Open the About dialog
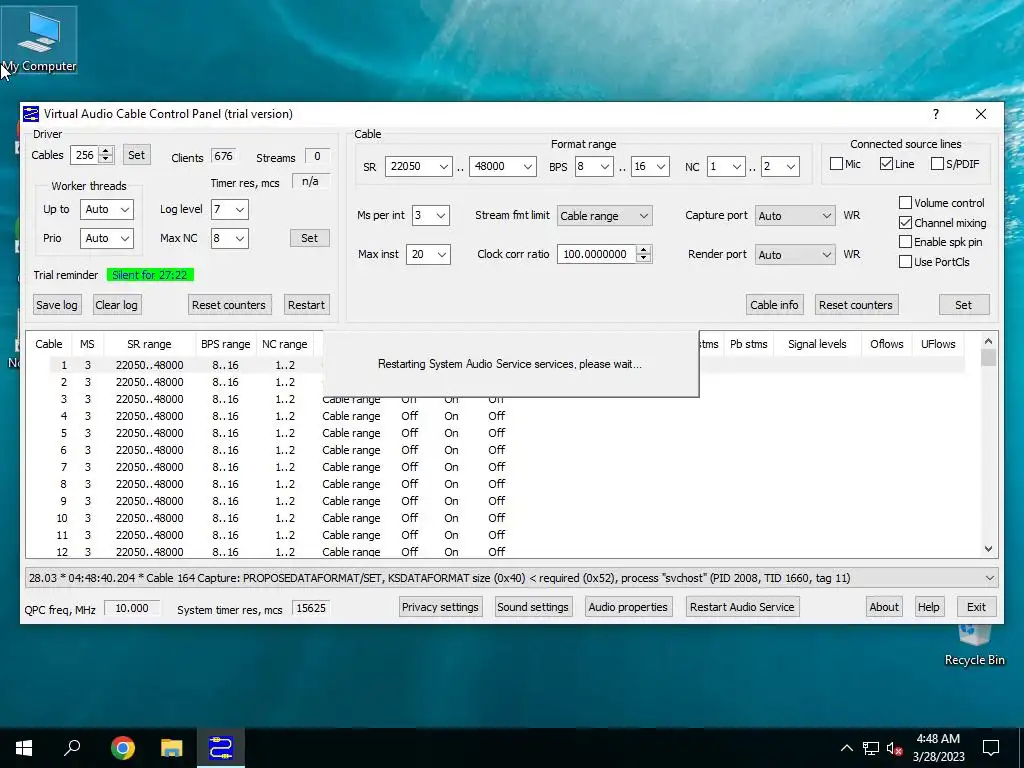 pos(884,607)
